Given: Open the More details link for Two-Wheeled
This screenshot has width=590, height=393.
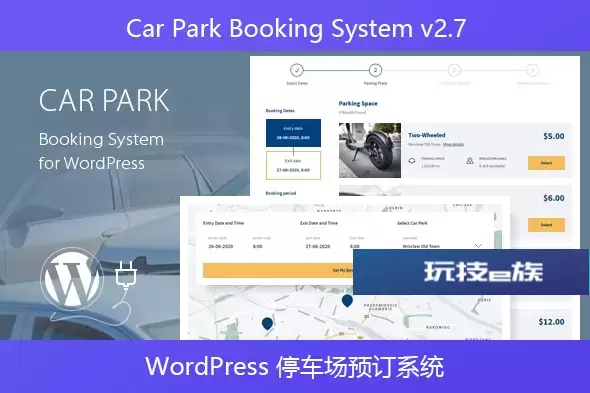Looking at the screenshot, I should (453, 145).
